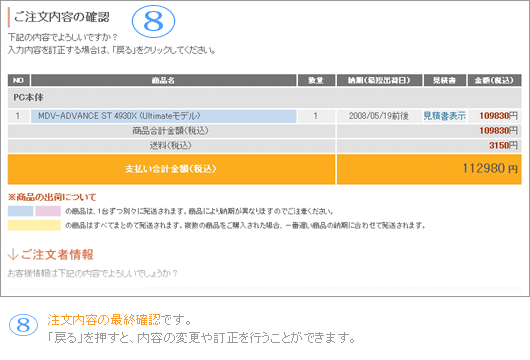Click the 商品合計金額(税込) label
530x360 pixels.
[171, 130]
